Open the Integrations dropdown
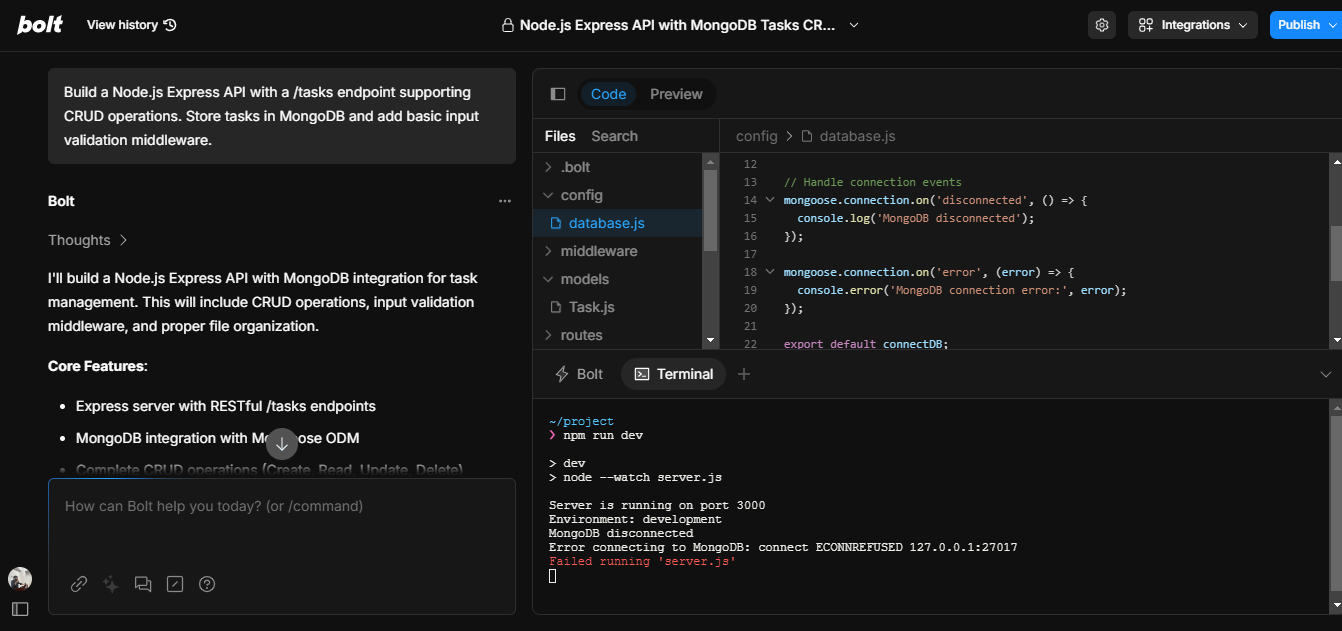This screenshot has width=1342, height=631. coord(1192,24)
